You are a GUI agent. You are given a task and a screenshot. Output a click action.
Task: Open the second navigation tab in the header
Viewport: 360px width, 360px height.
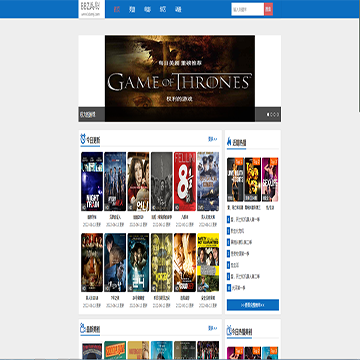[x=132, y=9]
